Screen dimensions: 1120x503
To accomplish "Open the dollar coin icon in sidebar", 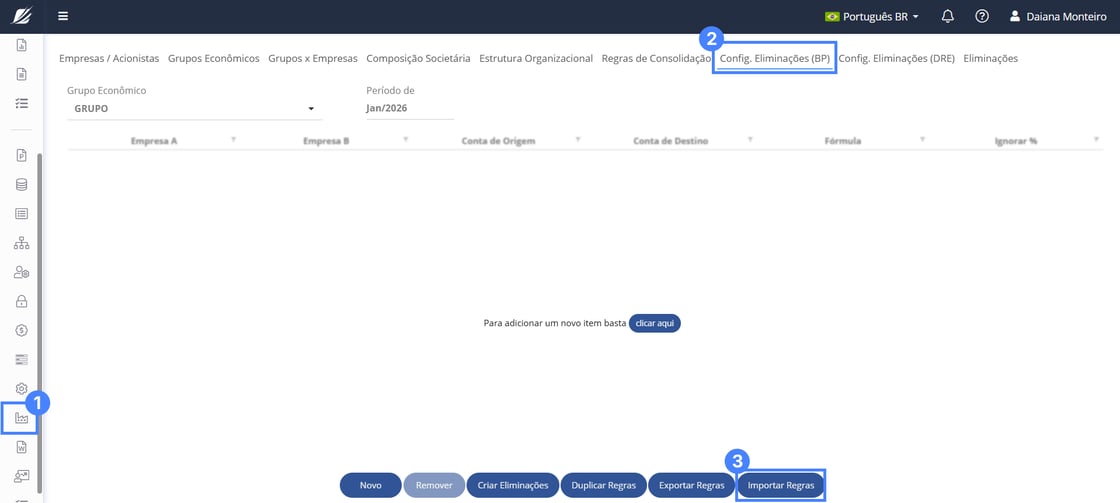I will click(x=21, y=330).
